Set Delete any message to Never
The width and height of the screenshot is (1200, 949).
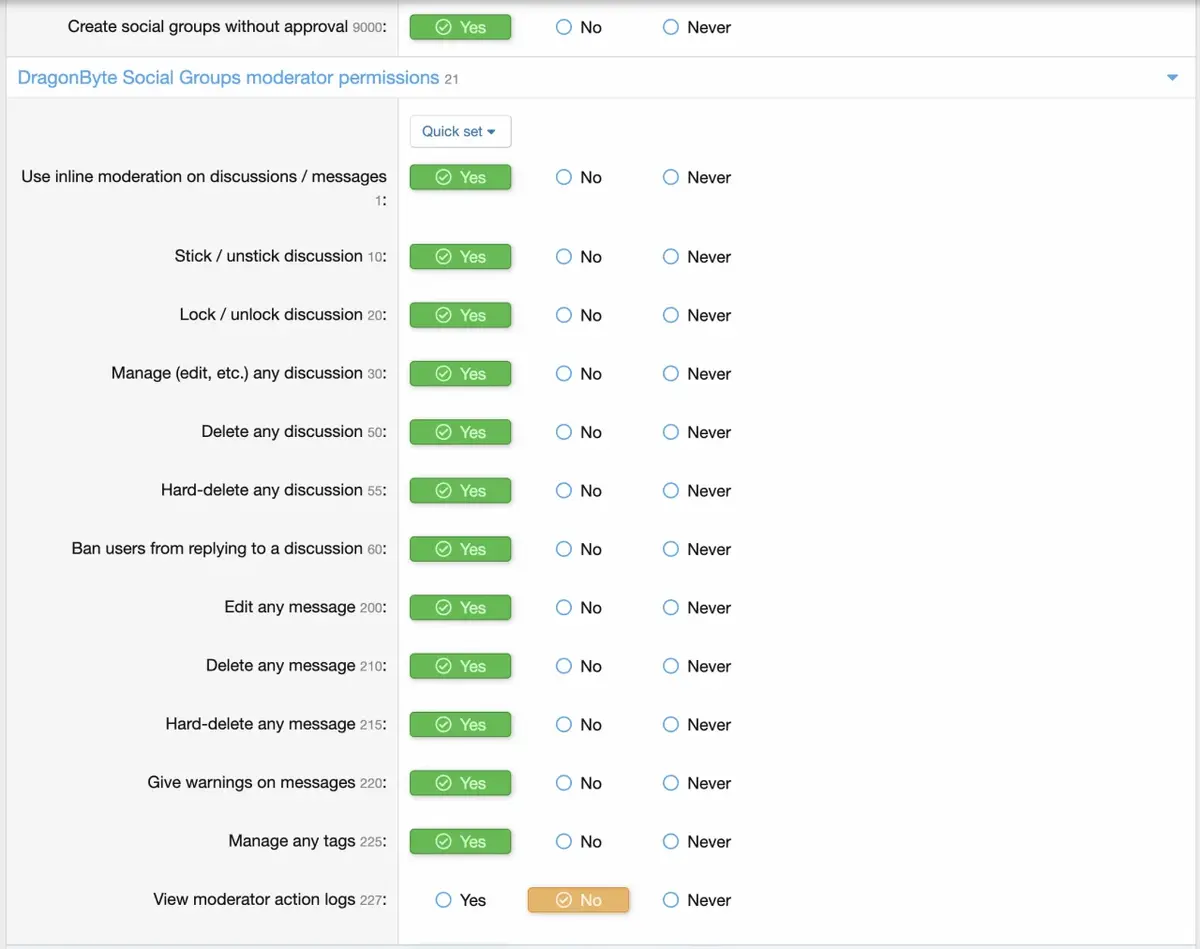pos(671,666)
